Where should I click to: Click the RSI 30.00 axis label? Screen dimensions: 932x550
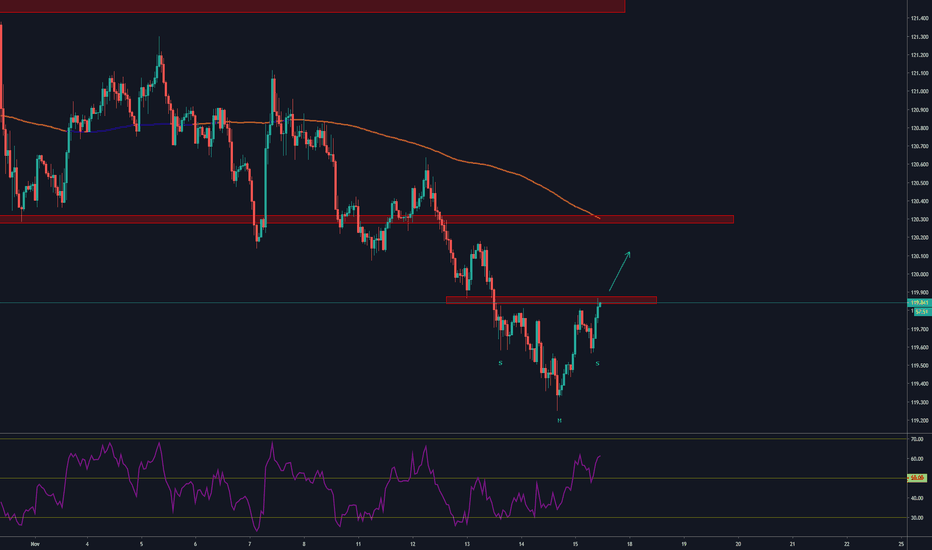(x=917, y=517)
